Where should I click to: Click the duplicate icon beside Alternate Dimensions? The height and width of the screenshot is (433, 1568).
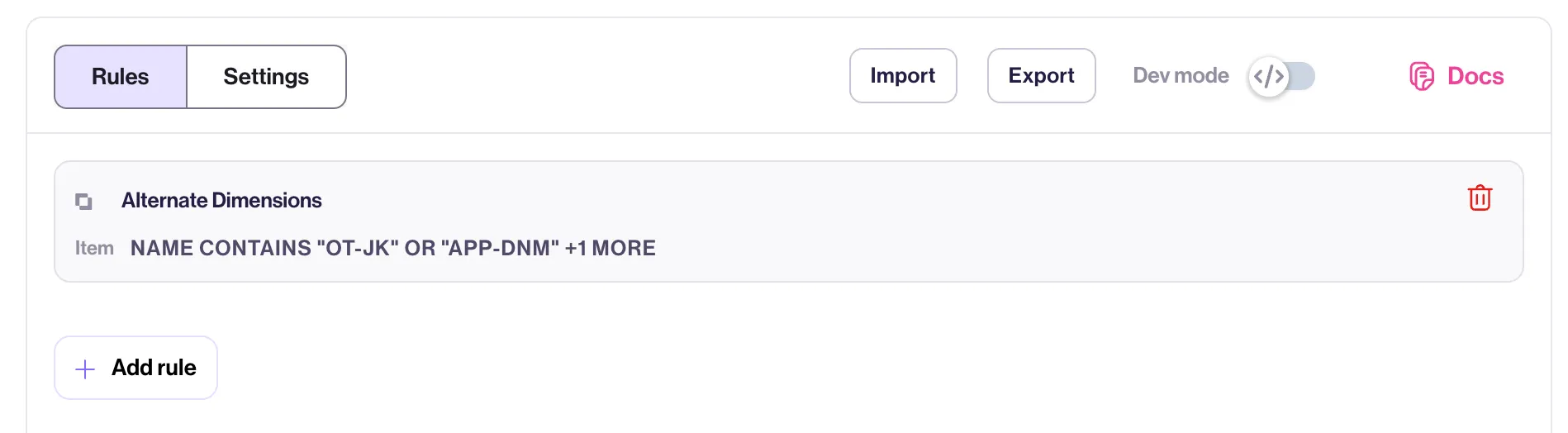pyautogui.click(x=83, y=201)
